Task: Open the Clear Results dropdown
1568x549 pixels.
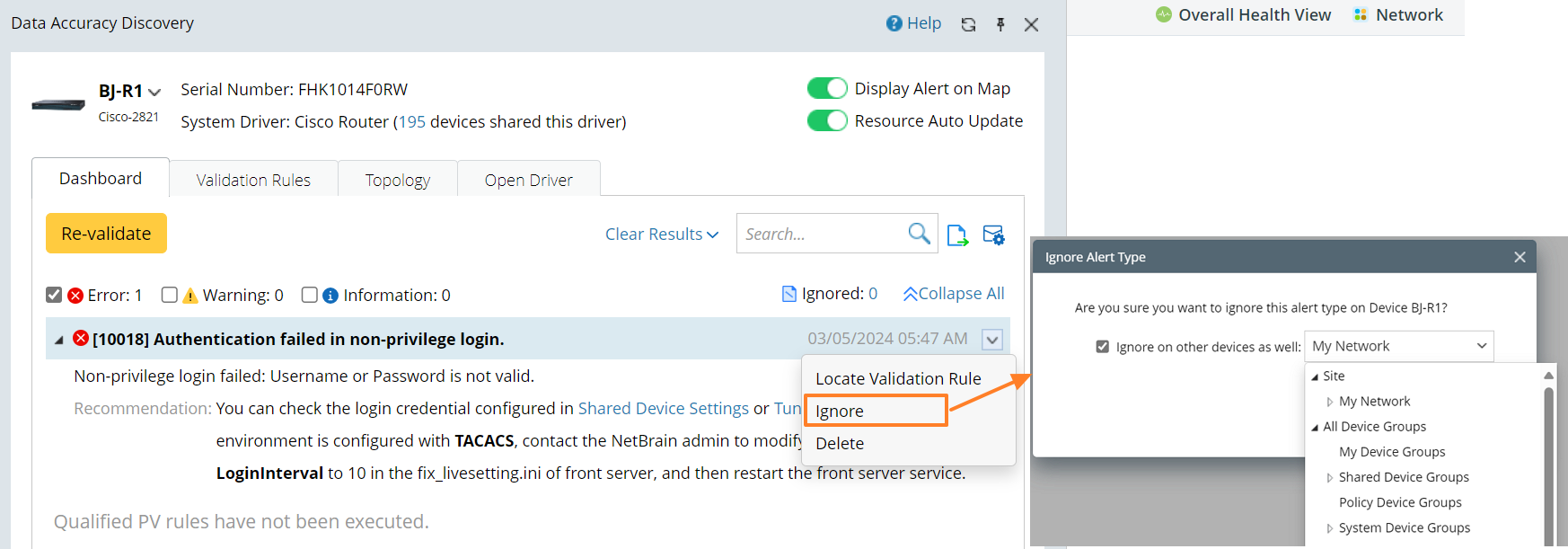Action: [662, 235]
